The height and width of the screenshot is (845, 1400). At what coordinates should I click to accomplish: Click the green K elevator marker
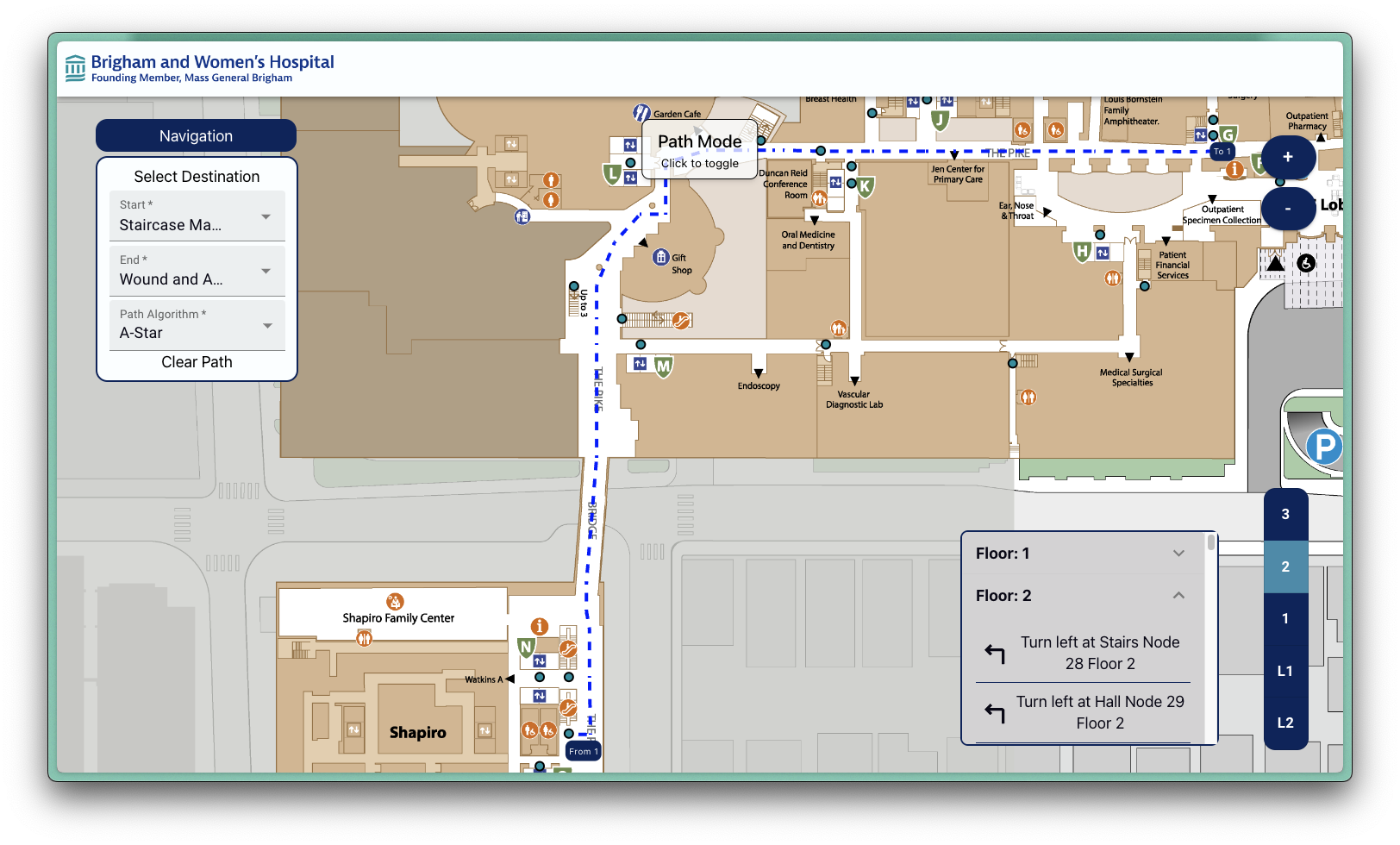(x=865, y=185)
